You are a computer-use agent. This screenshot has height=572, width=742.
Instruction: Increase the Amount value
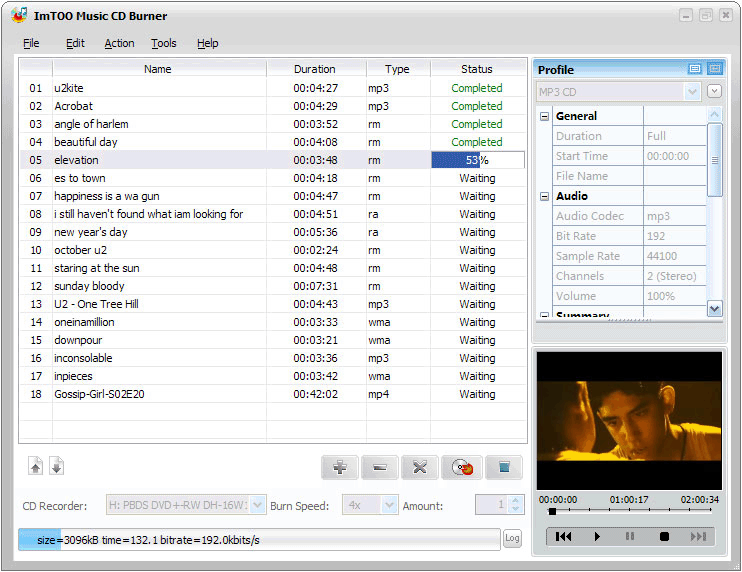click(x=515, y=501)
